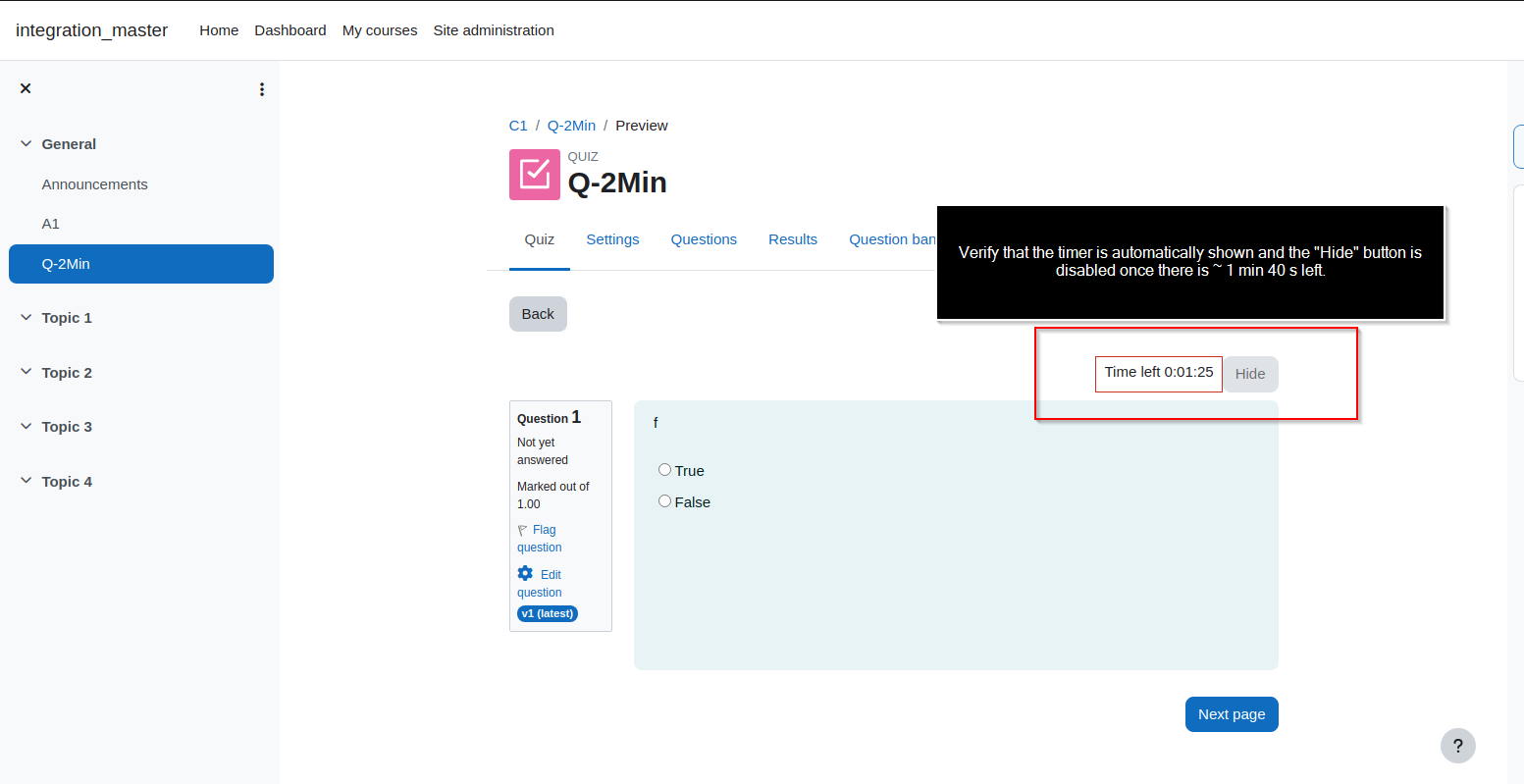Open My courses in top navigation

click(380, 30)
